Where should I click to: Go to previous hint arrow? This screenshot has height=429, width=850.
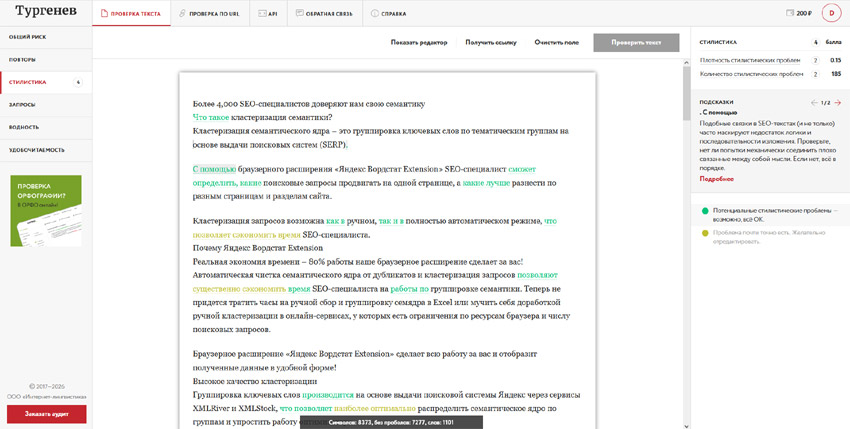(814, 103)
